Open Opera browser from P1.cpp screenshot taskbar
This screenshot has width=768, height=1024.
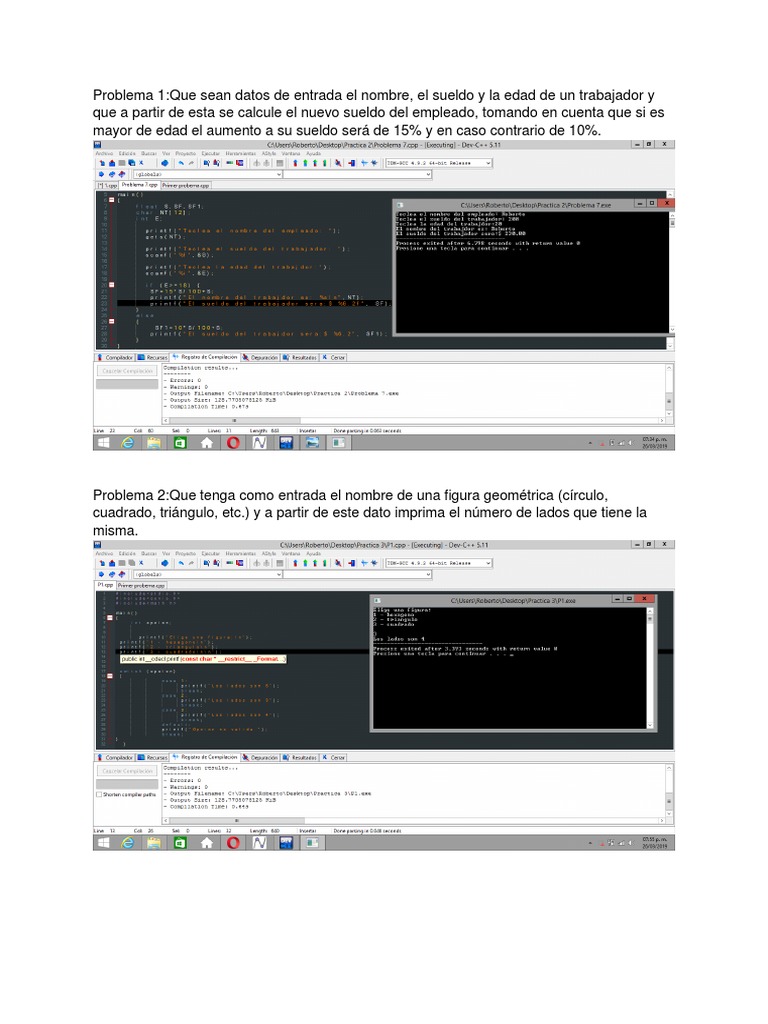(233, 843)
